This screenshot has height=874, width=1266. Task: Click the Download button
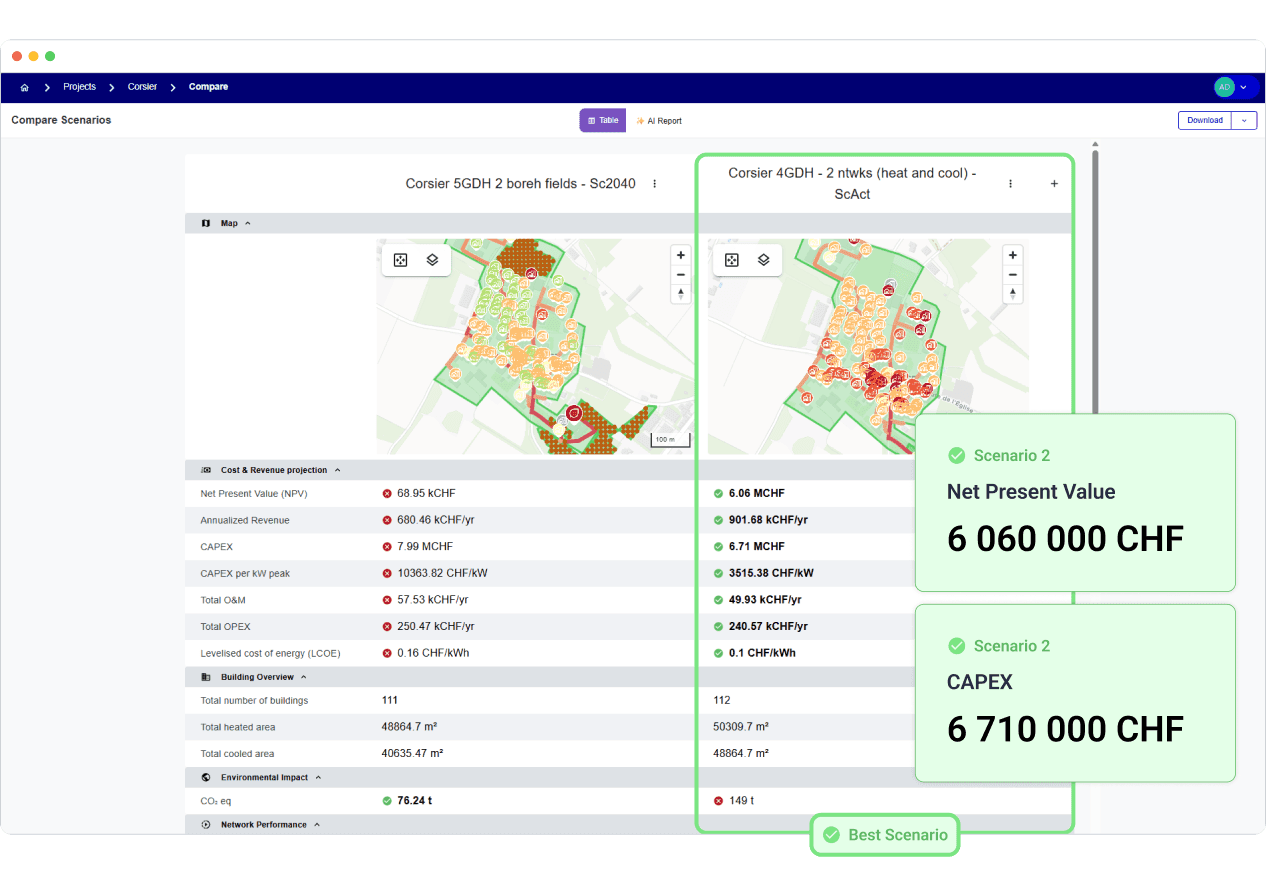tap(1205, 120)
